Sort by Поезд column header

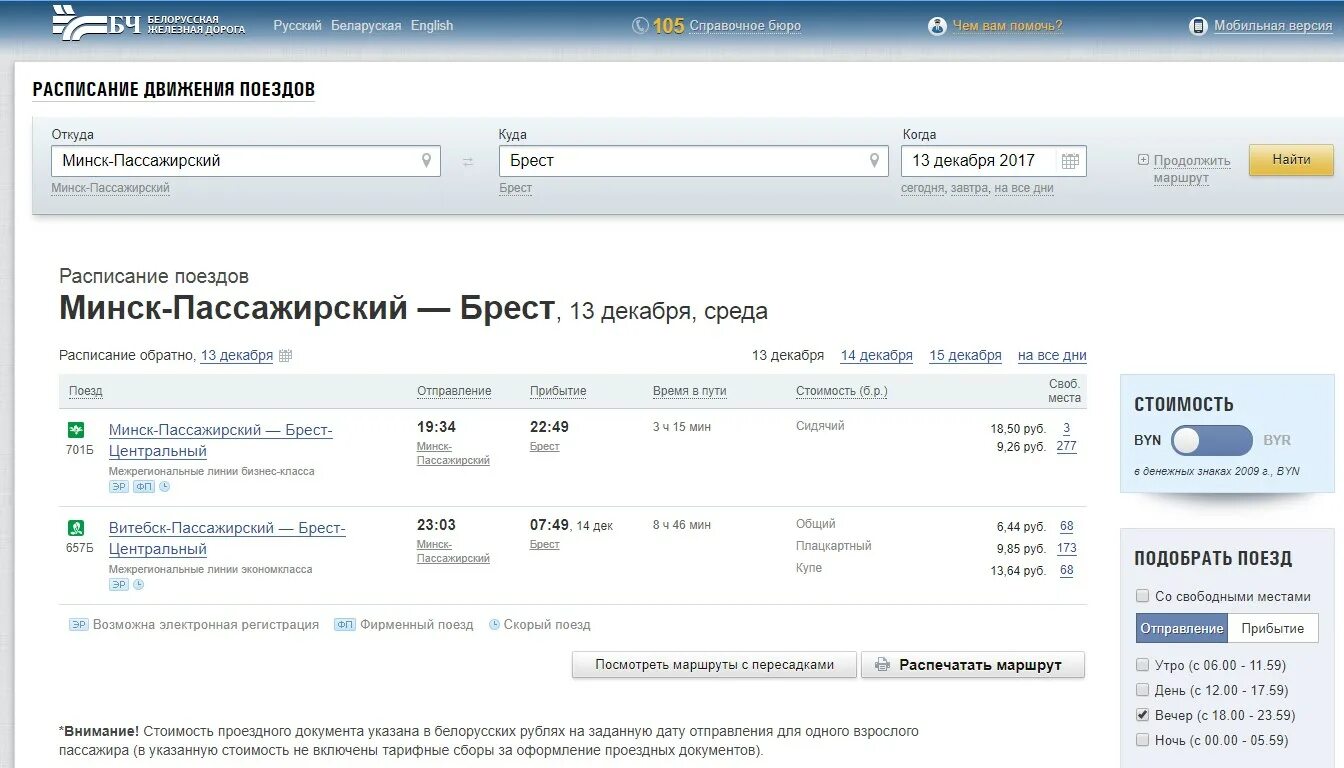(86, 391)
